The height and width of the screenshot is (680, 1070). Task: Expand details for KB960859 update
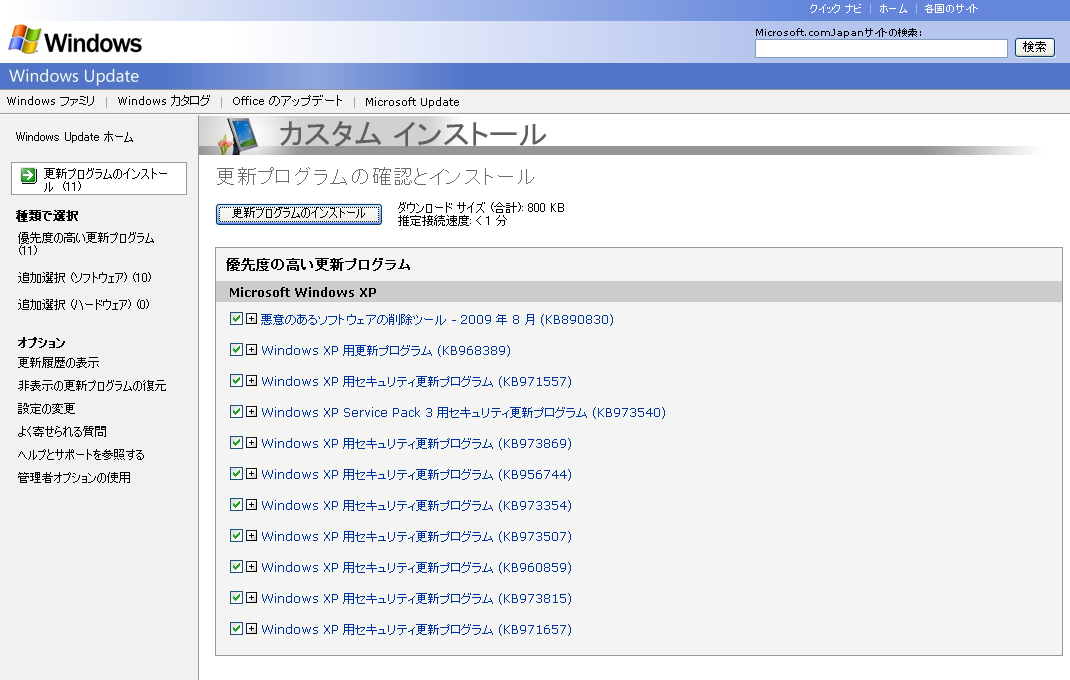coord(251,567)
